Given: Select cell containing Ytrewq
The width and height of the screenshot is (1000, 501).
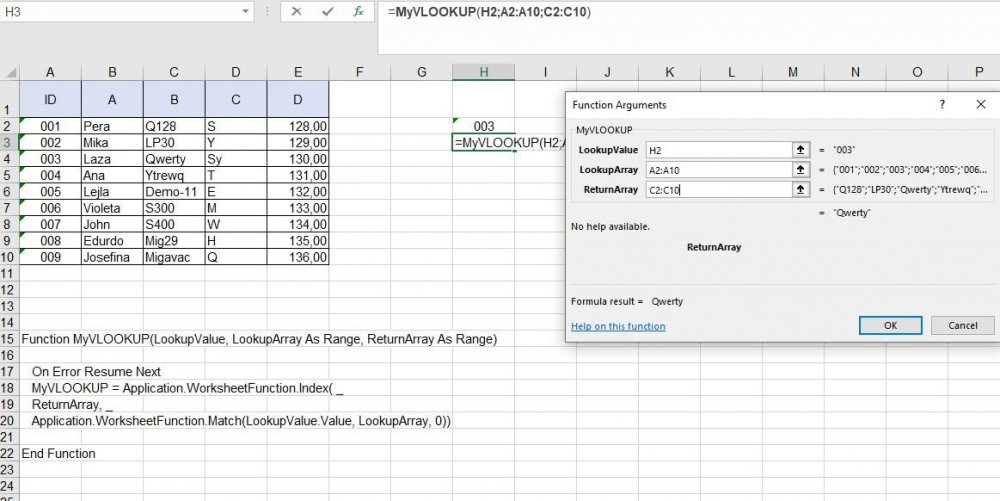Looking at the screenshot, I should pos(174,175).
